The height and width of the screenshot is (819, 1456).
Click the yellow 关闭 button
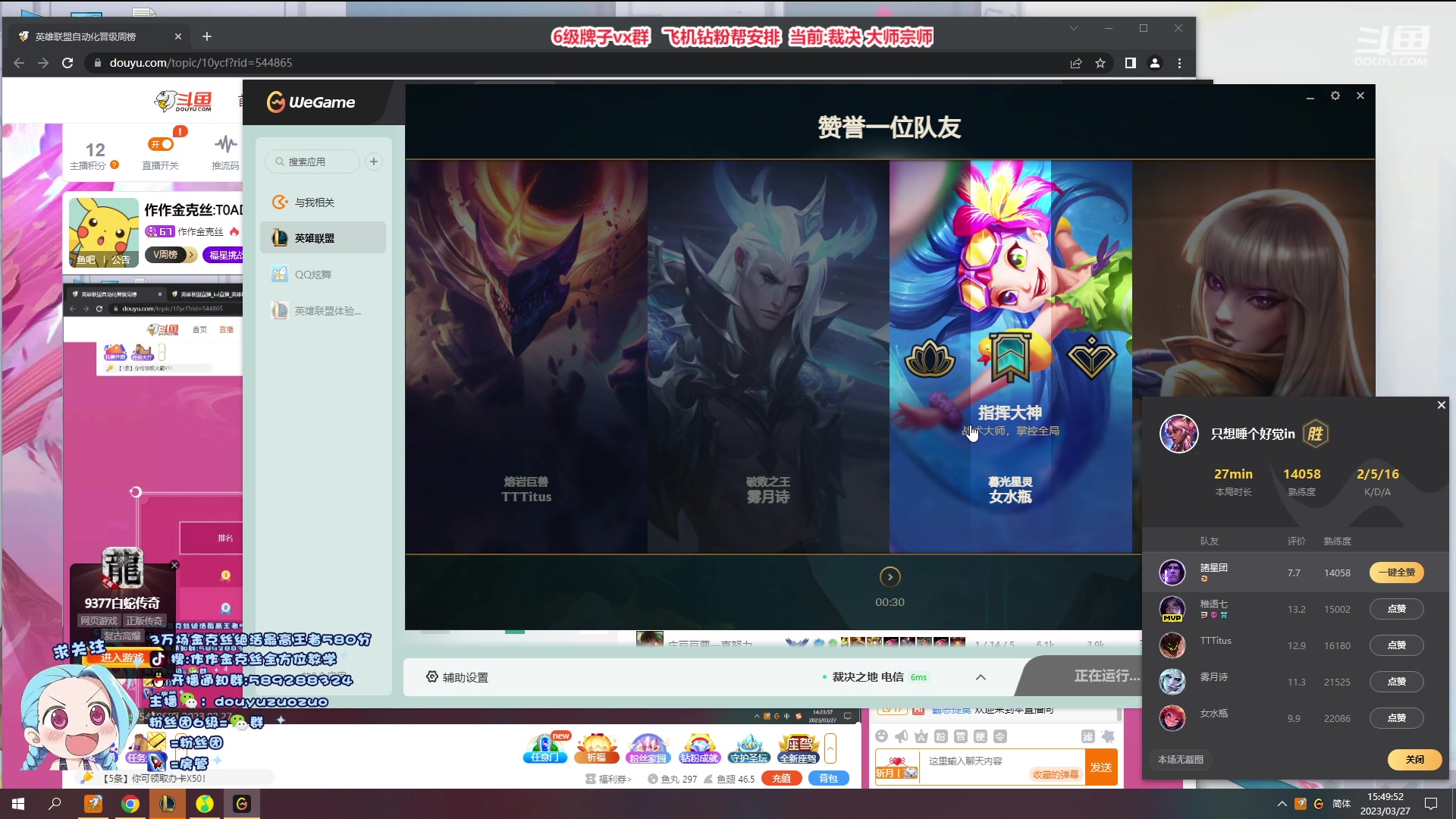point(1414,760)
